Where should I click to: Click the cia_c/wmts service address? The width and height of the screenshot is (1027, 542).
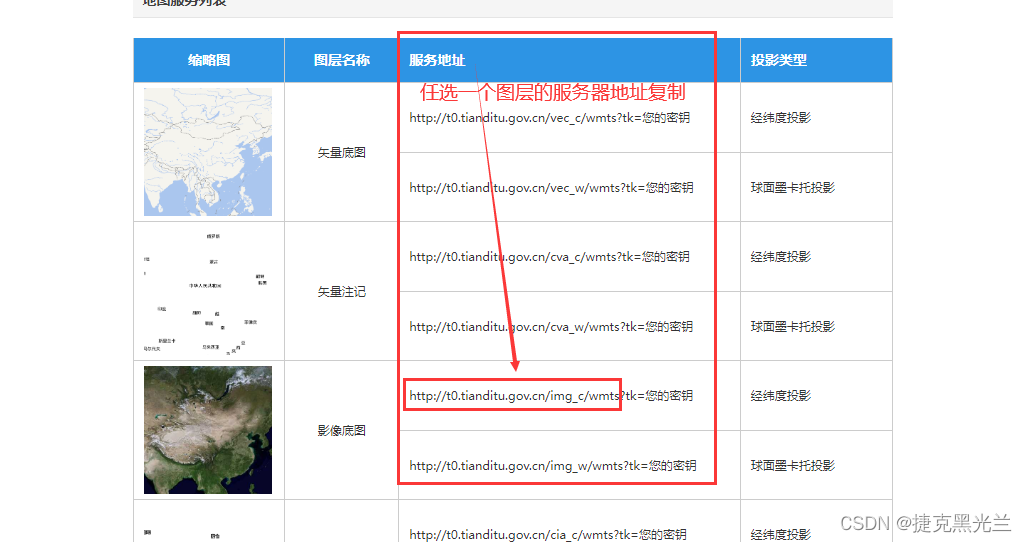548,535
